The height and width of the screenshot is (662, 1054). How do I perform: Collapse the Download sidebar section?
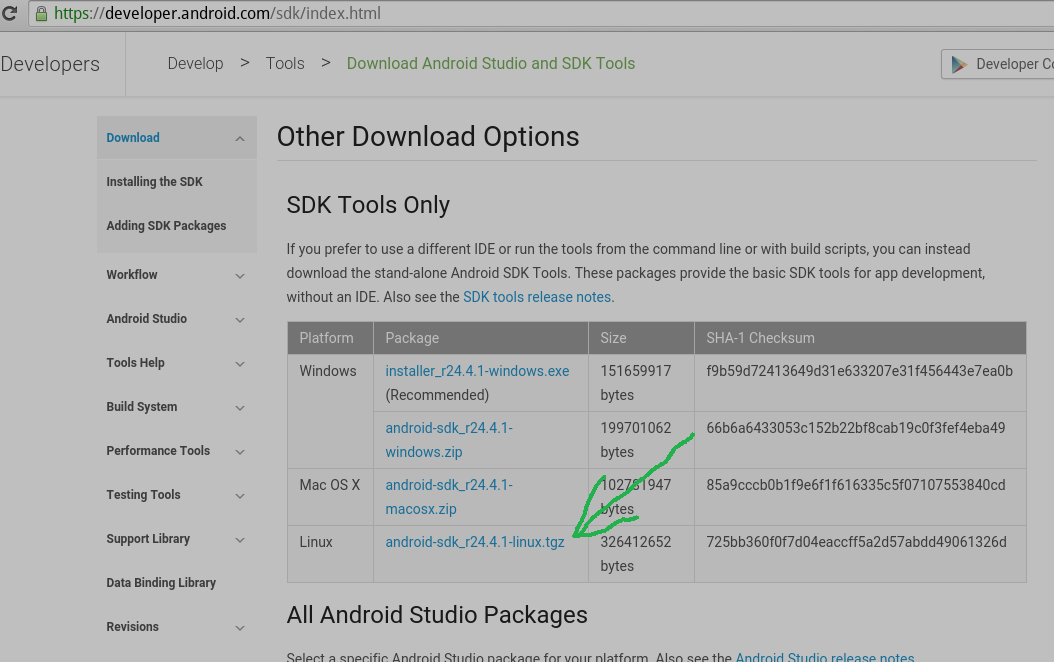[x=240, y=139]
